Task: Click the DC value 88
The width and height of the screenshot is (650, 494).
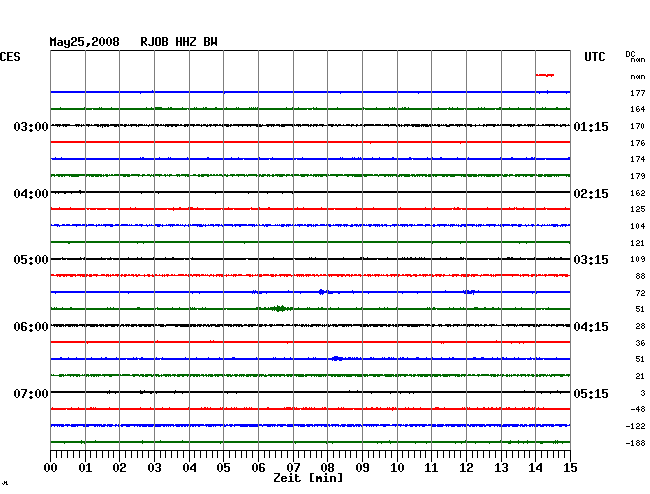Action: 640,276
